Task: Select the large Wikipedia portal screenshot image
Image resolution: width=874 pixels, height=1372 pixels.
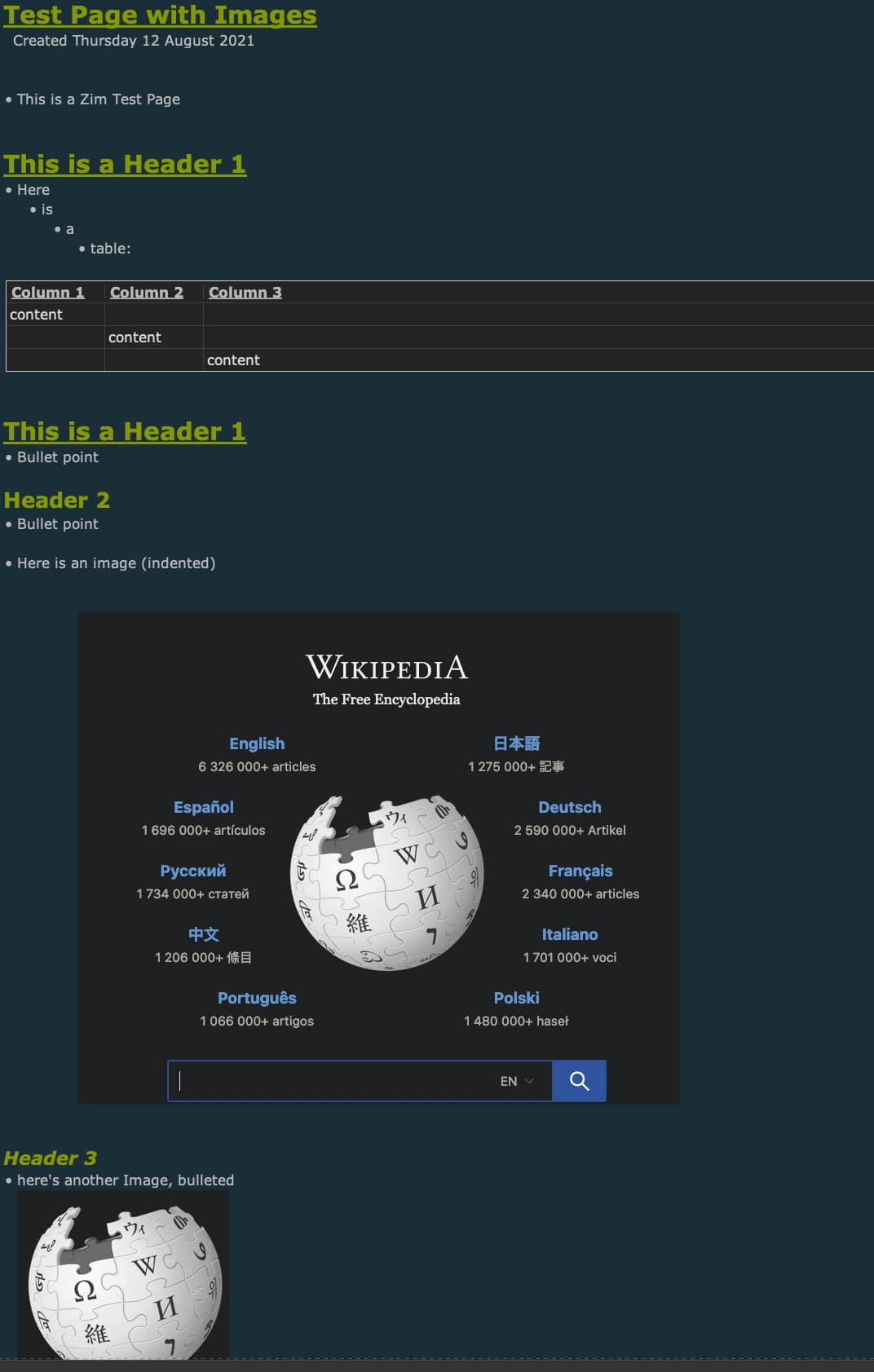Action: click(379, 858)
